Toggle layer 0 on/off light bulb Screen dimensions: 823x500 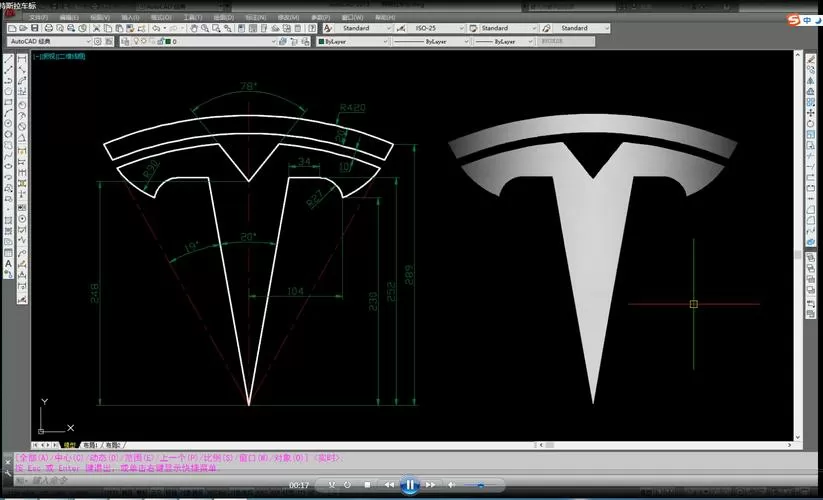[136, 41]
